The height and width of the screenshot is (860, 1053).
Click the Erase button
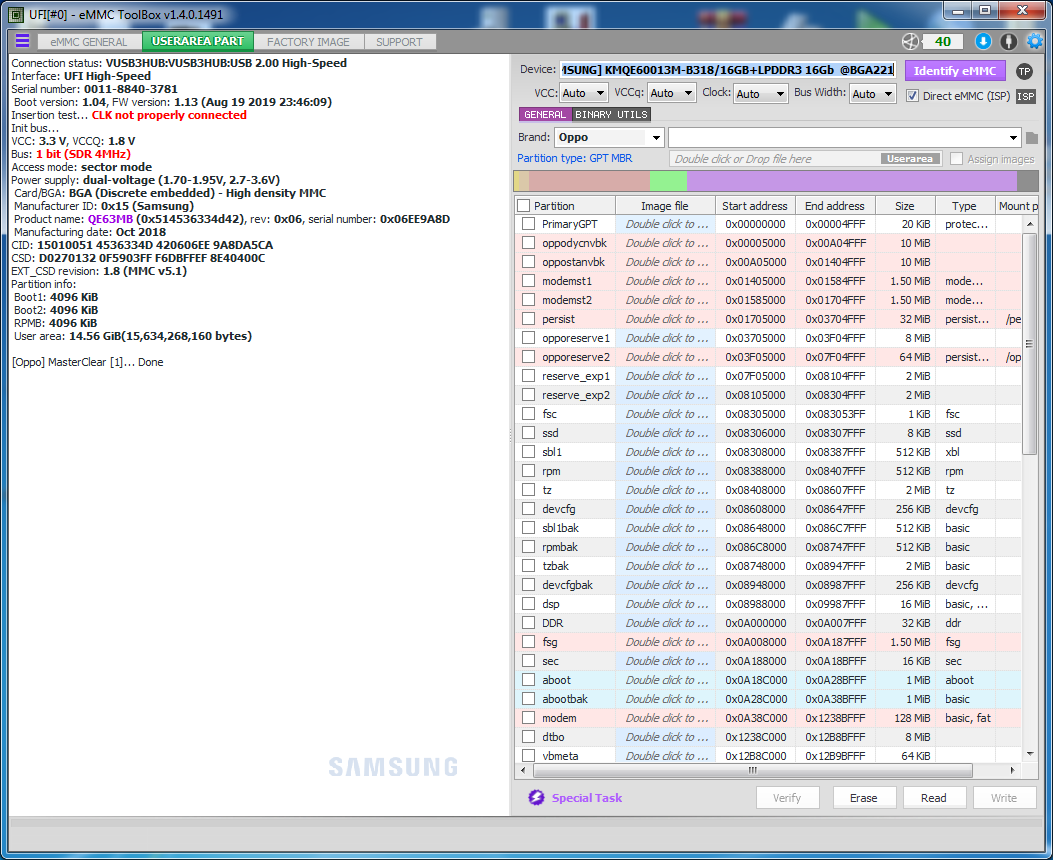coord(864,798)
